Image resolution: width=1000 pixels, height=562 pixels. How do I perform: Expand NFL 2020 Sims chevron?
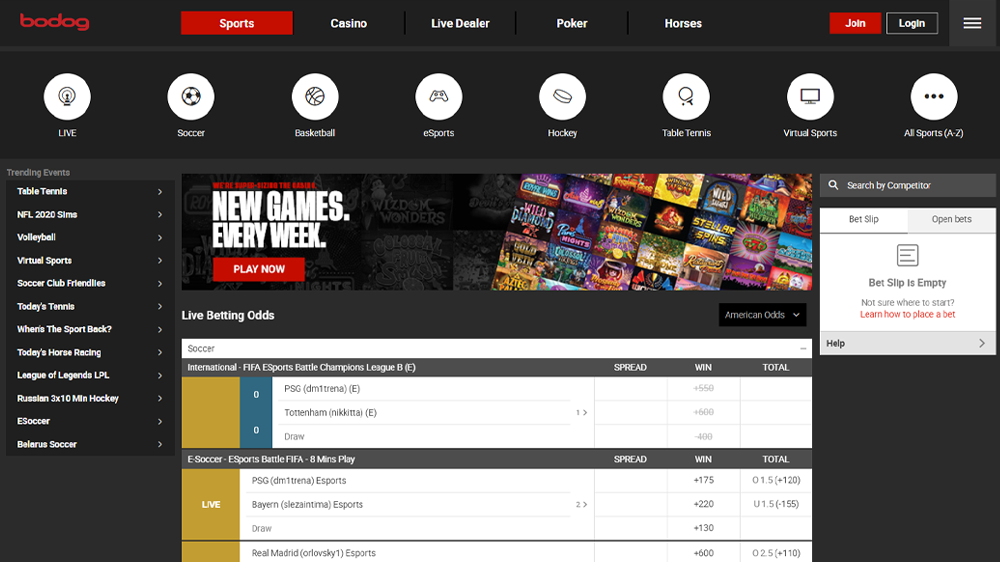click(159, 214)
